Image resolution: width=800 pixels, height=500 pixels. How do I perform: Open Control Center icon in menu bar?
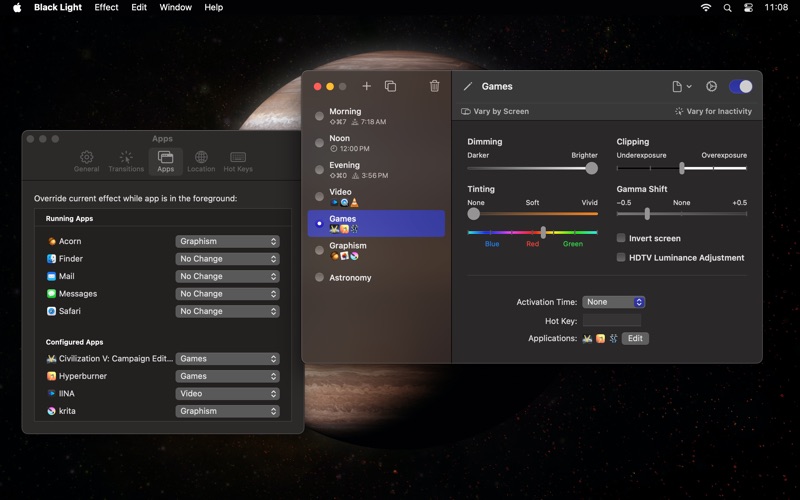748,7
